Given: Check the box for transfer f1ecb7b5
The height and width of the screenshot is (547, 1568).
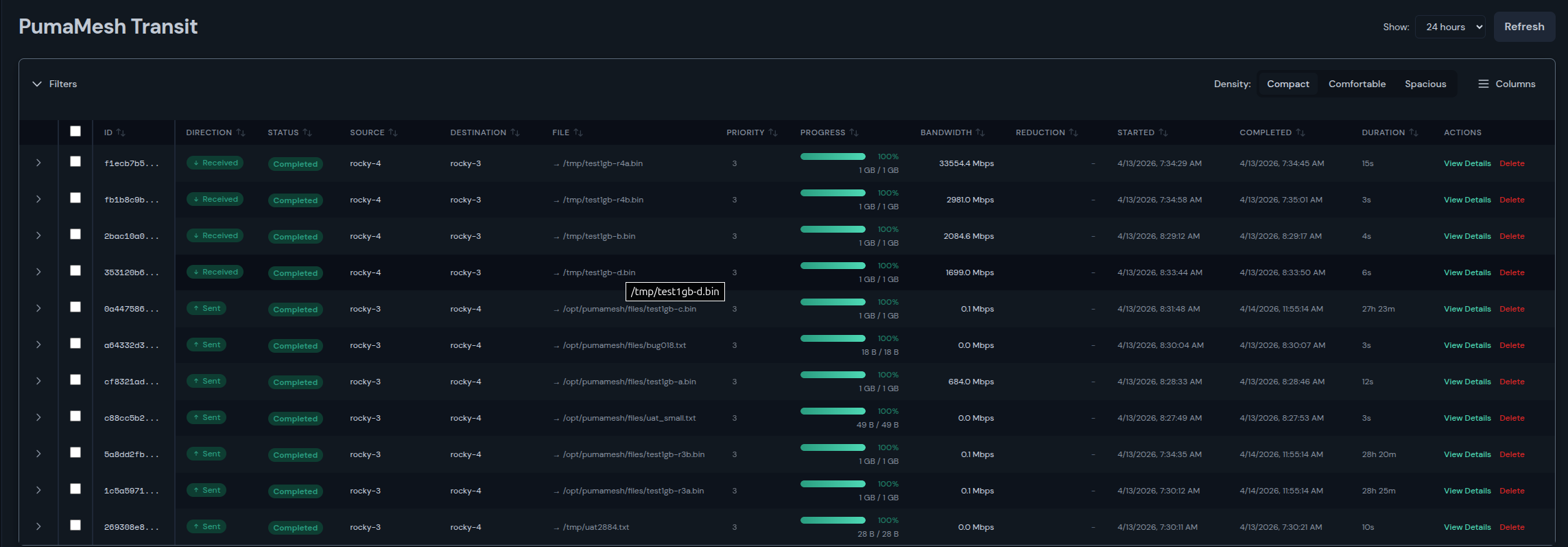Looking at the screenshot, I should 75,161.
